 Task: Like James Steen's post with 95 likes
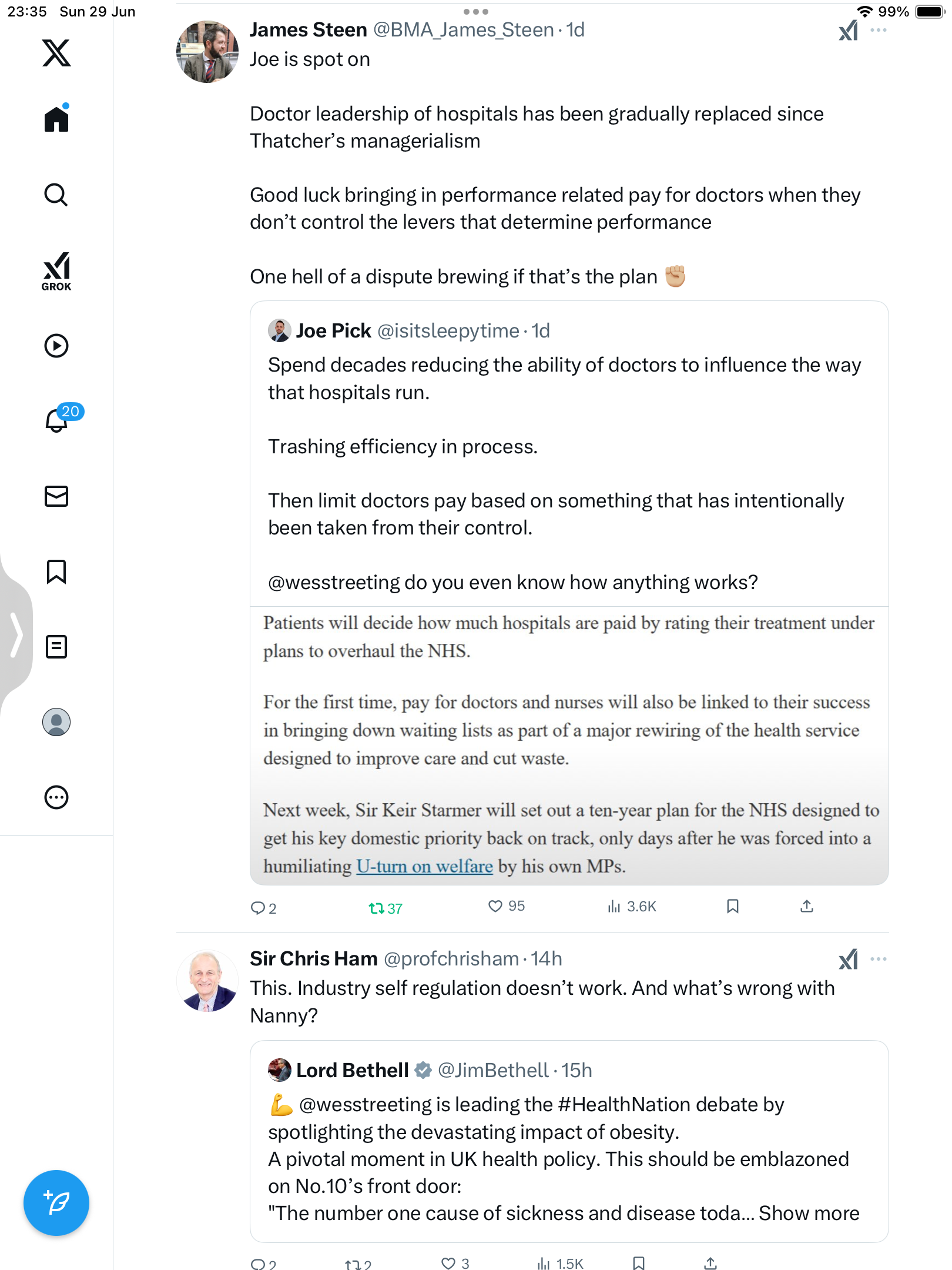(x=507, y=906)
